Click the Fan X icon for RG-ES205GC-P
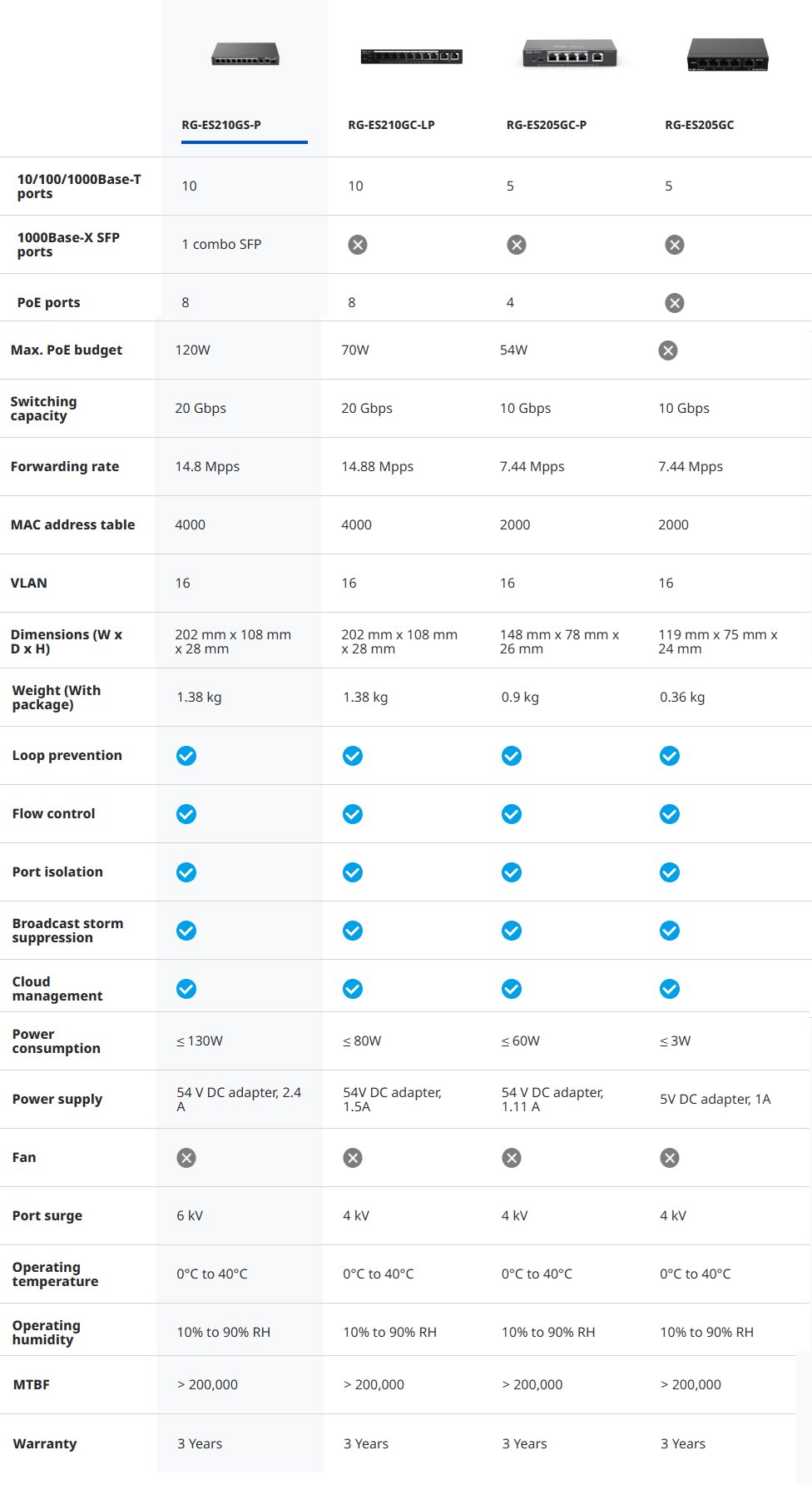 coord(512,1158)
